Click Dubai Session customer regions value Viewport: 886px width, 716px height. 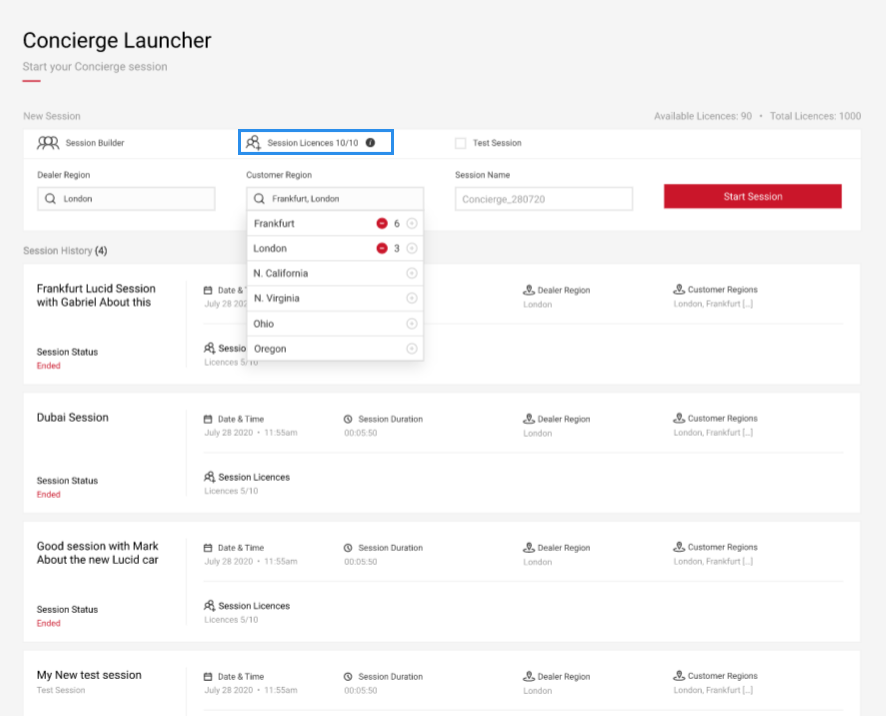pyautogui.click(x=713, y=433)
